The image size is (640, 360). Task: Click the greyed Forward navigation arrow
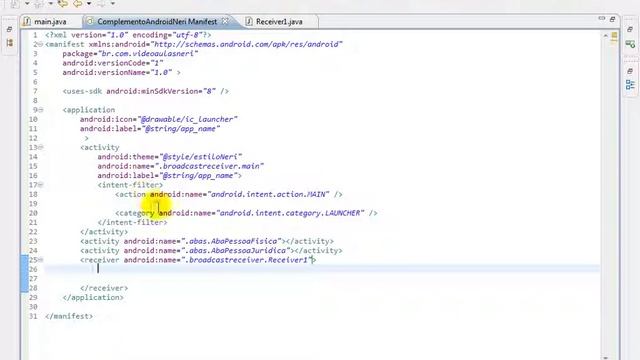click(x=101, y=4)
